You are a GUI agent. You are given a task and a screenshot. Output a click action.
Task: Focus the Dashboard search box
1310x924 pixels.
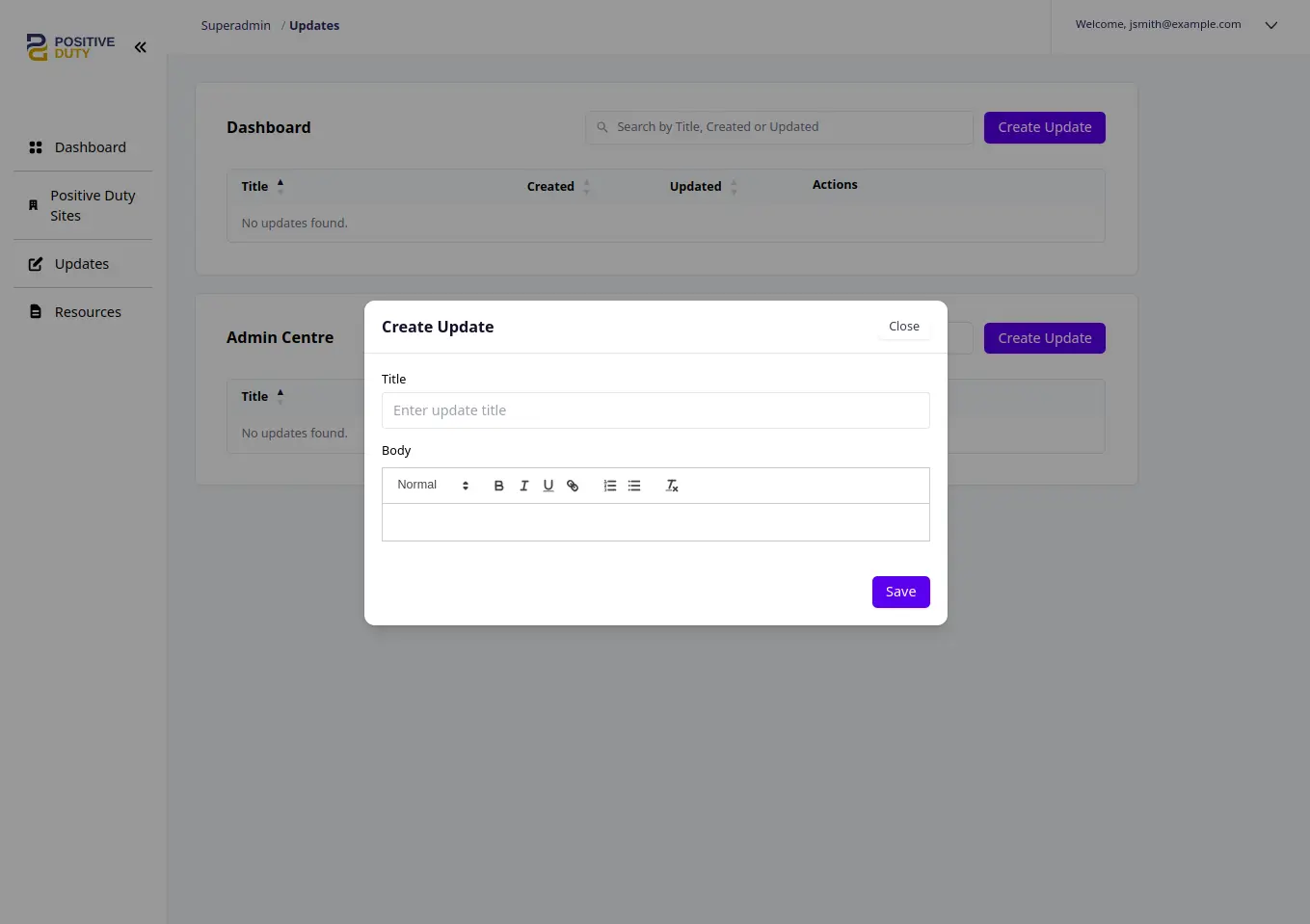pyautogui.click(x=779, y=127)
